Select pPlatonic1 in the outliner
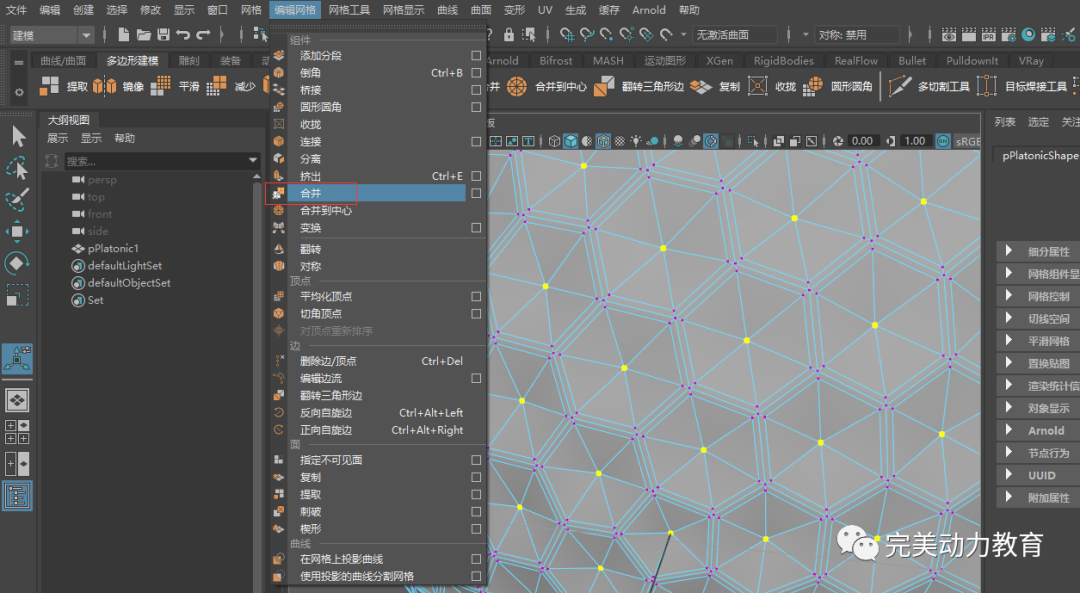 point(113,248)
